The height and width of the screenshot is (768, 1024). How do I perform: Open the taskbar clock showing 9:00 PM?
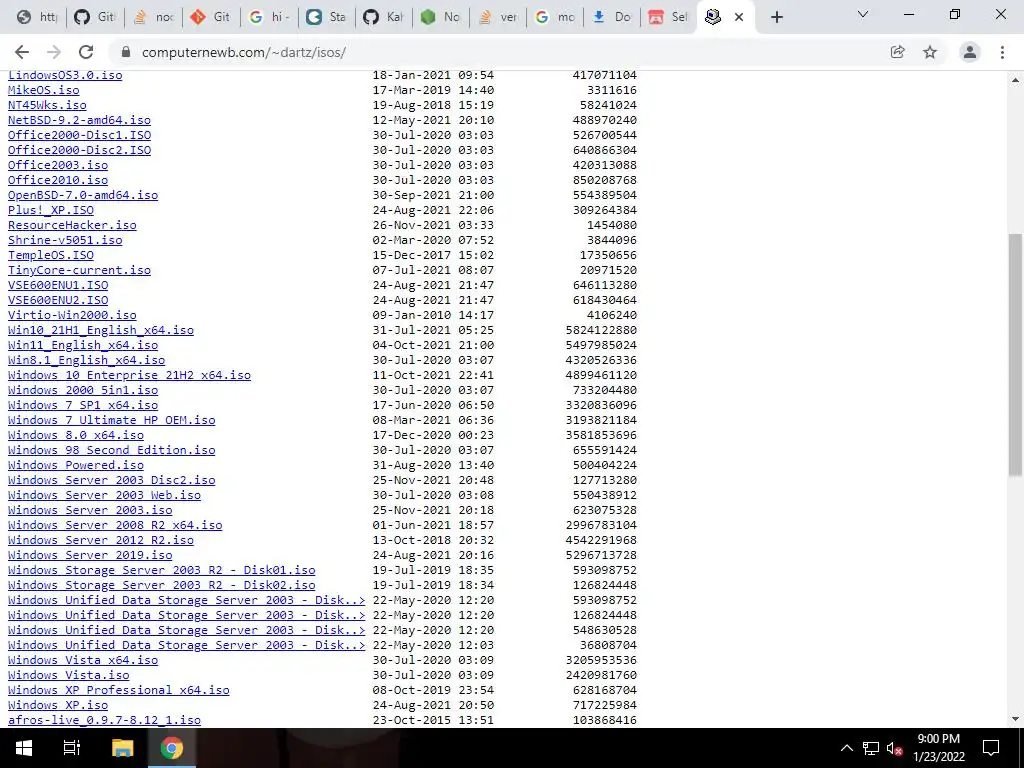pos(938,748)
